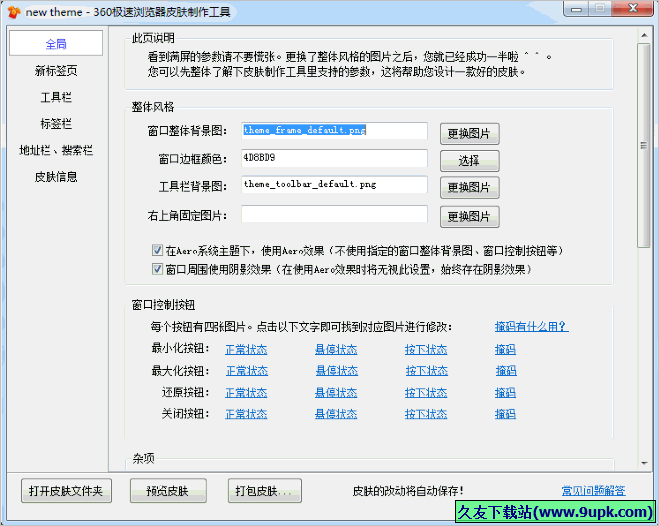The width and height of the screenshot is (659, 526).
Task: Change picture for 窗口整体背景图
Action: pos(469,134)
